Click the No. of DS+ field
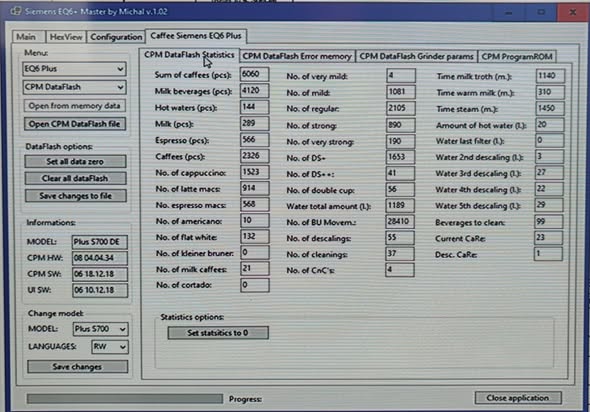 [400, 157]
